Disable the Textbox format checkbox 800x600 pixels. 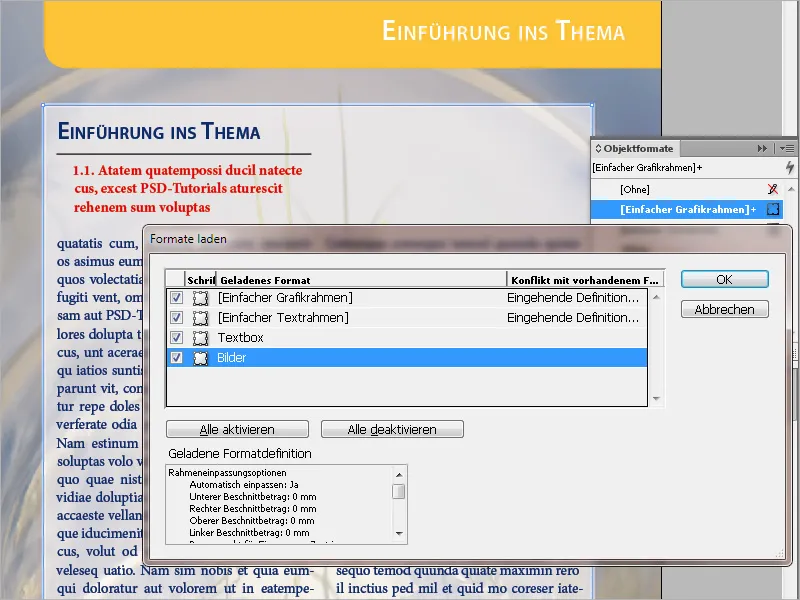176,338
